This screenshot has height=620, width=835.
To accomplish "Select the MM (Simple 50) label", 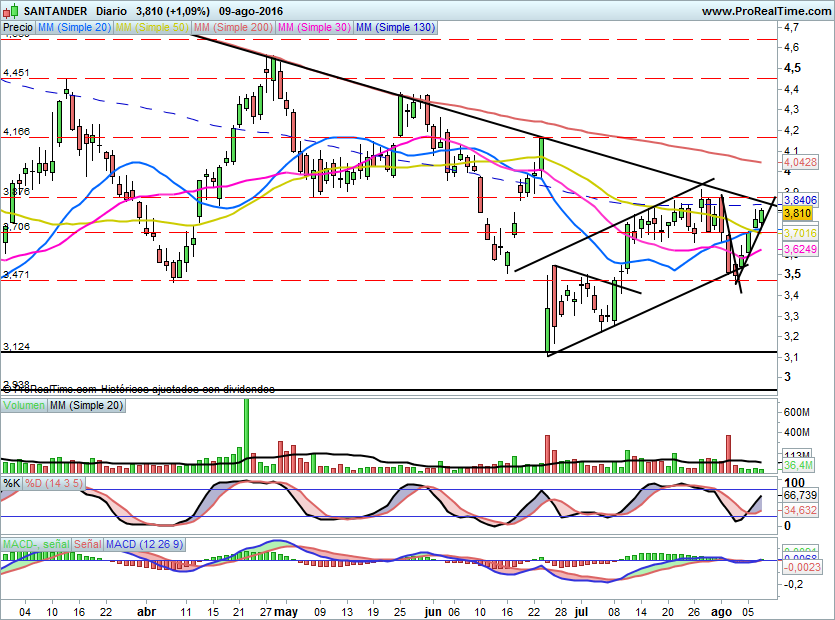I will tap(152, 27).
